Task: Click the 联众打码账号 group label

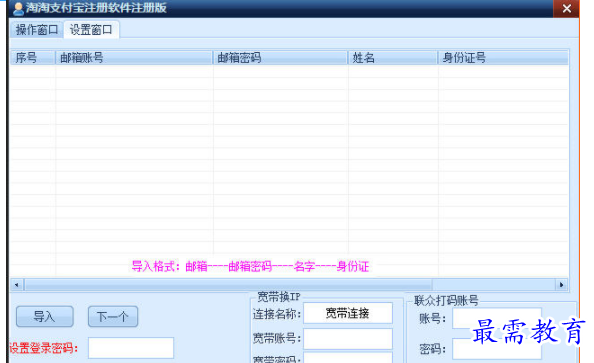Action: [x=446, y=300]
